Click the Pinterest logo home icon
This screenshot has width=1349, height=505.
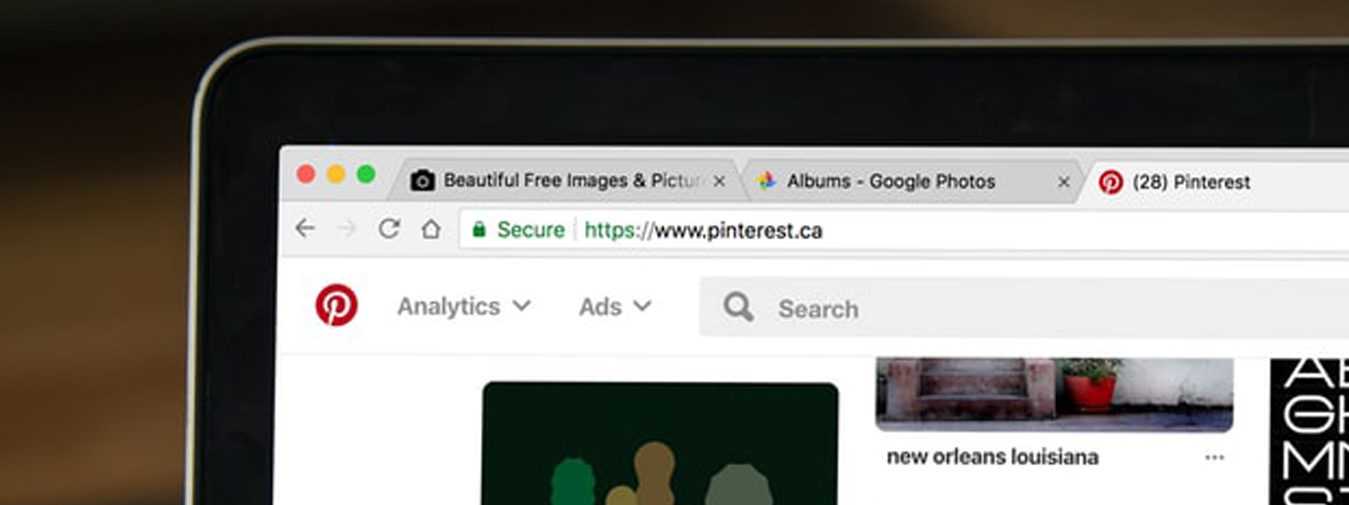336,305
